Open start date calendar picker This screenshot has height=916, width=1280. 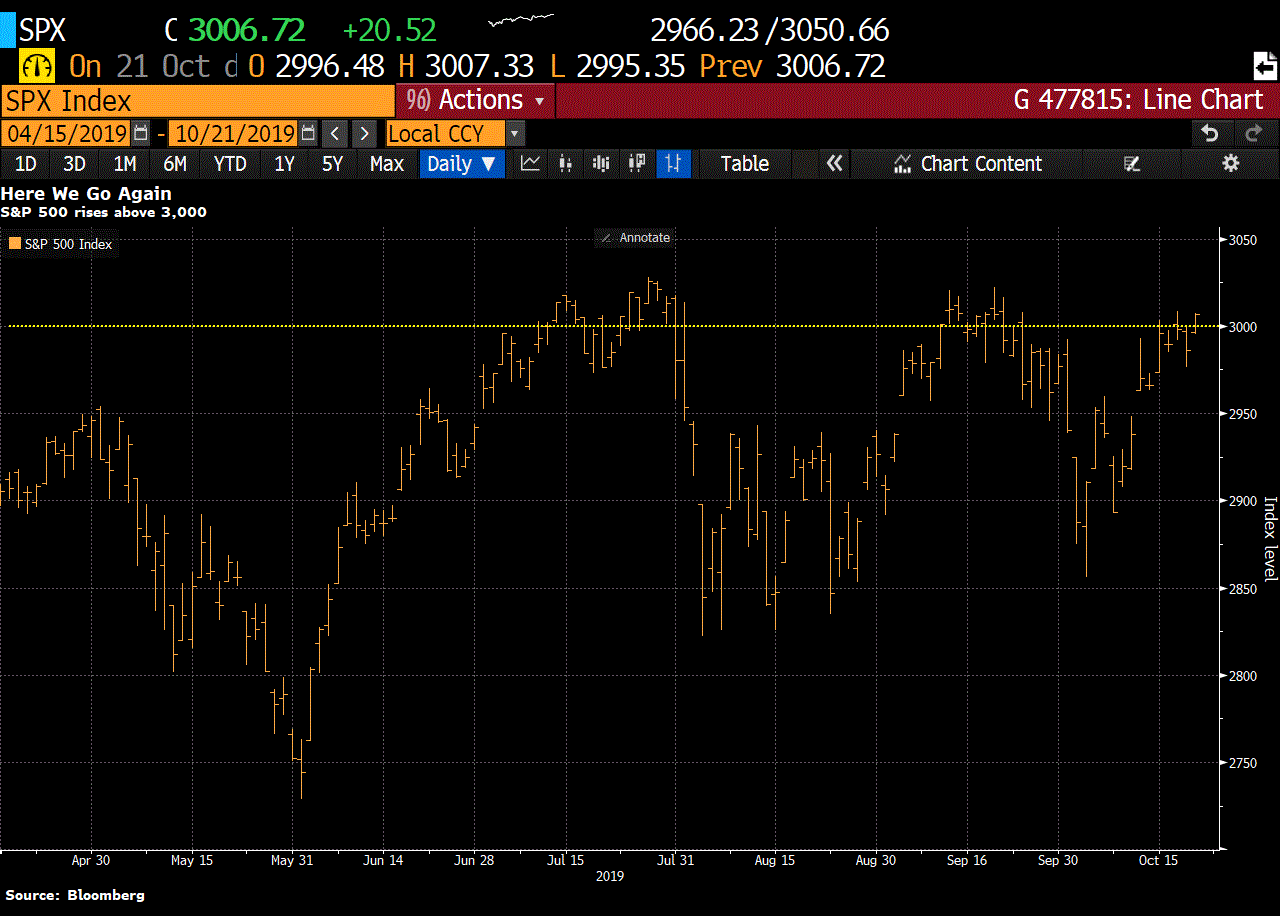(x=141, y=133)
